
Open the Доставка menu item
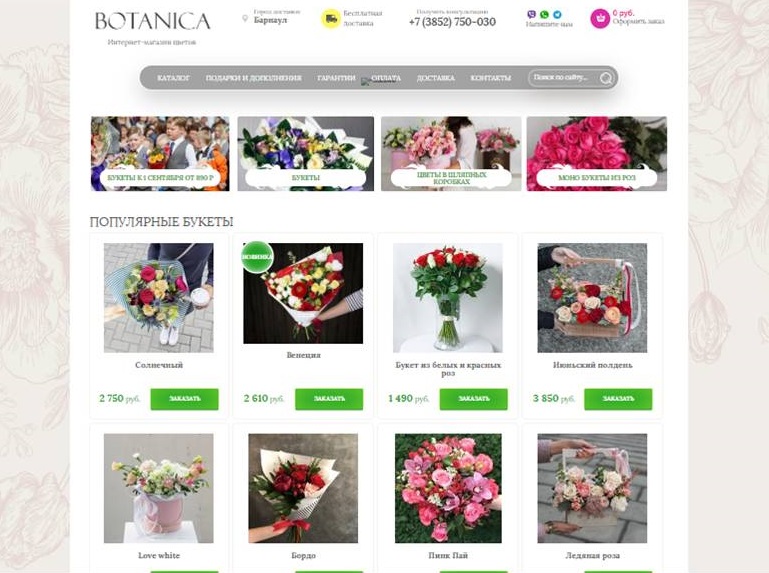point(436,78)
